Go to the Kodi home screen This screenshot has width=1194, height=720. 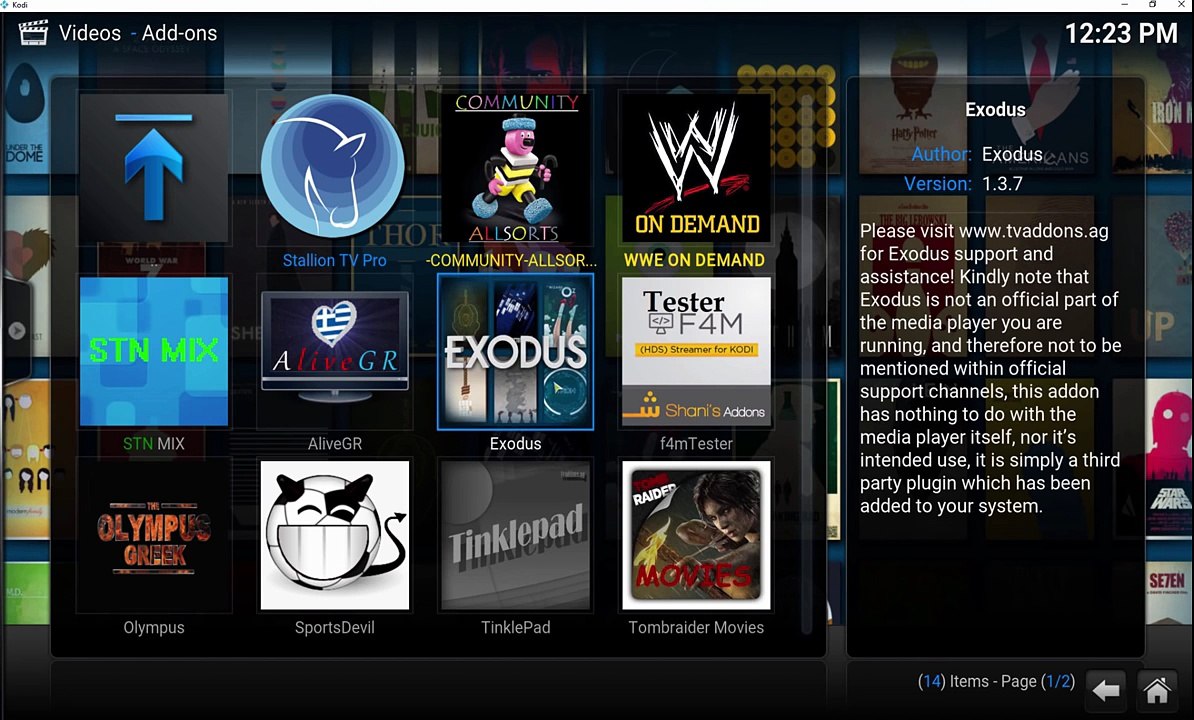pyautogui.click(x=1157, y=690)
